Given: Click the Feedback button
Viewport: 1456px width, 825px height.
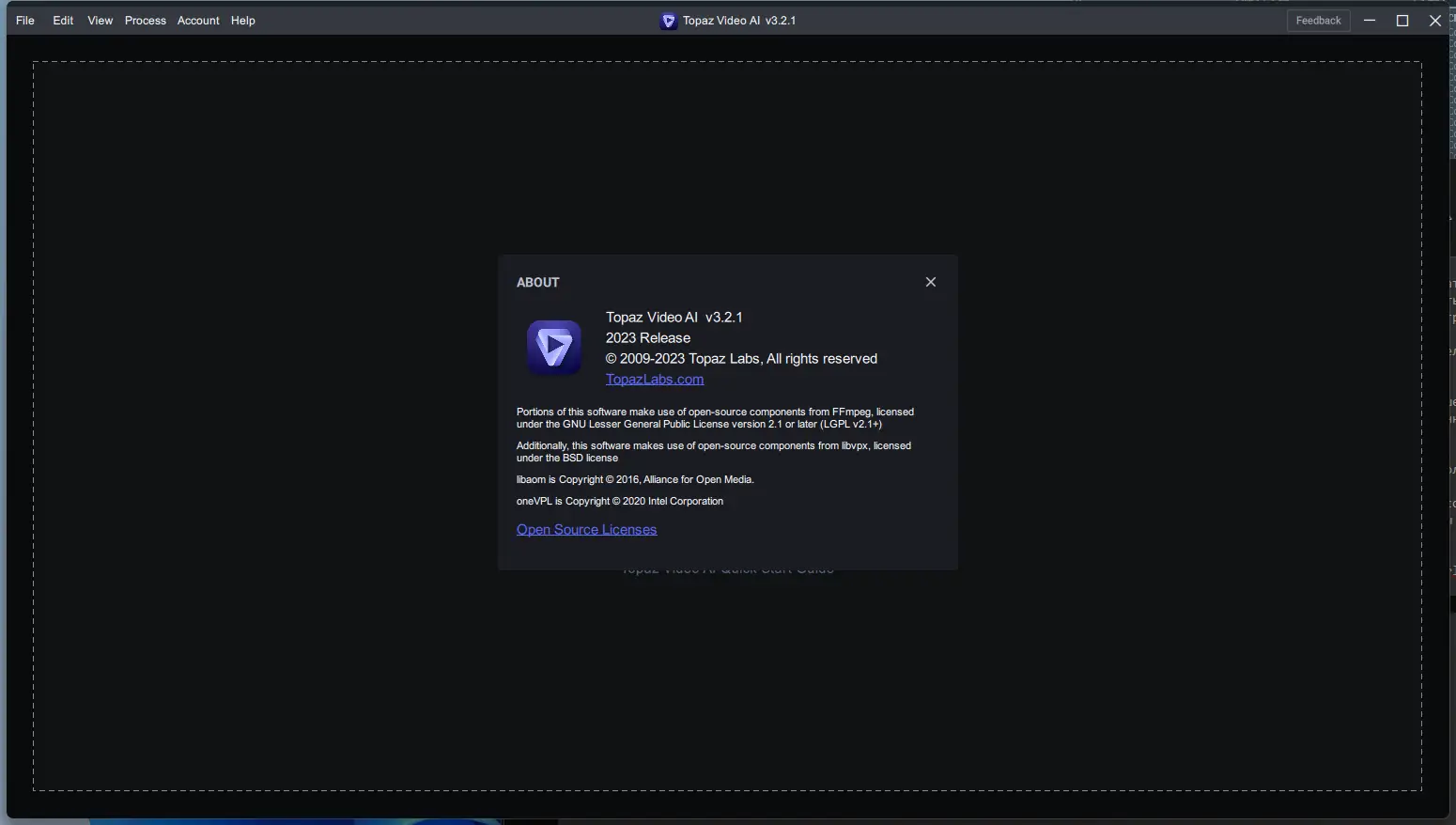Looking at the screenshot, I should coord(1319,21).
